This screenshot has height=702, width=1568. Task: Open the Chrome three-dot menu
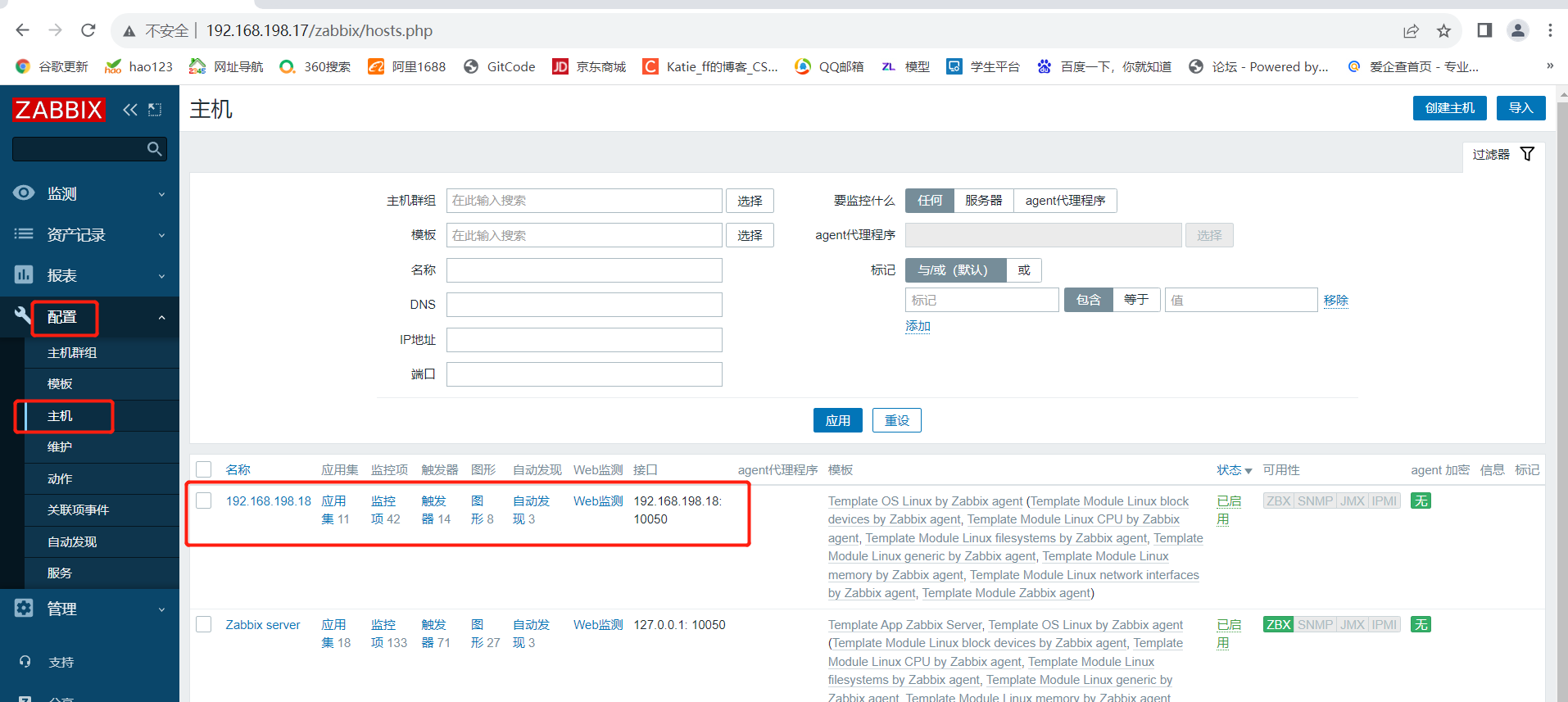[x=1550, y=30]
